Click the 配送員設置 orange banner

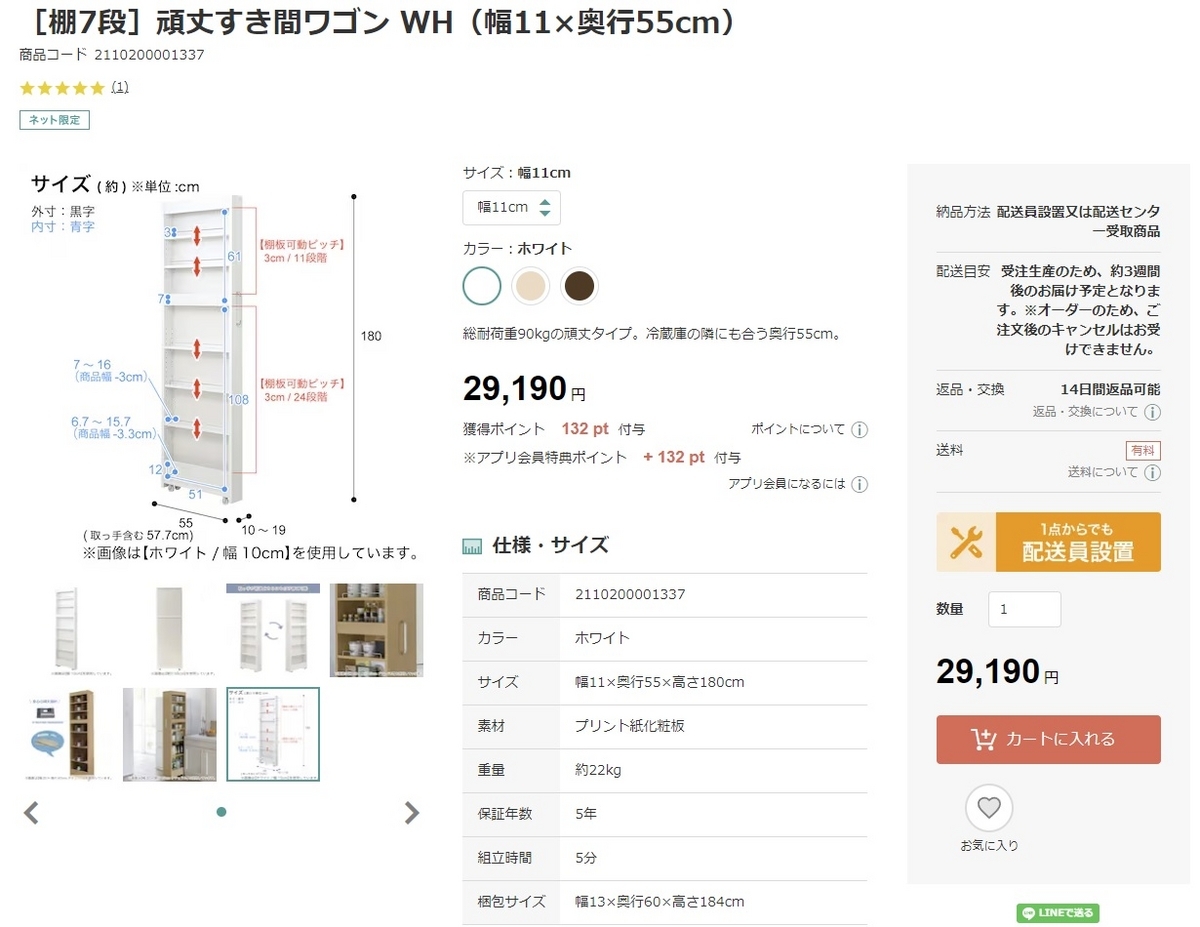(x=1048, y=542)
